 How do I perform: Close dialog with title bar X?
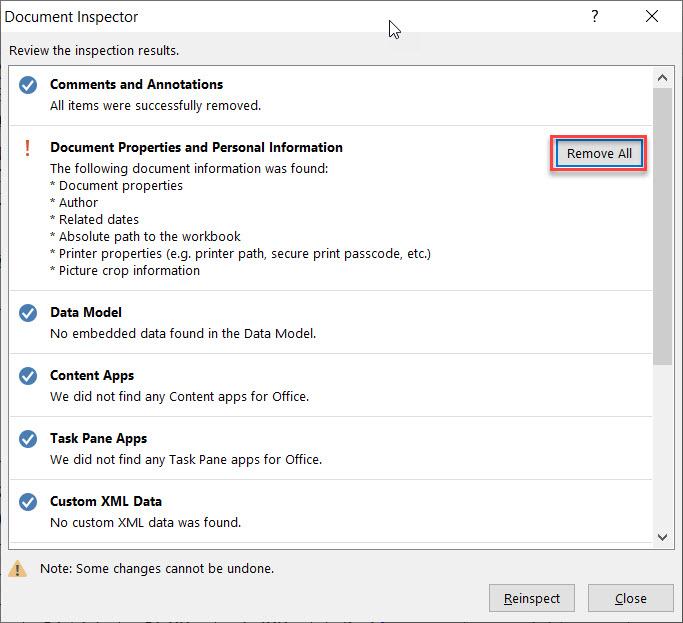point(652,17)
